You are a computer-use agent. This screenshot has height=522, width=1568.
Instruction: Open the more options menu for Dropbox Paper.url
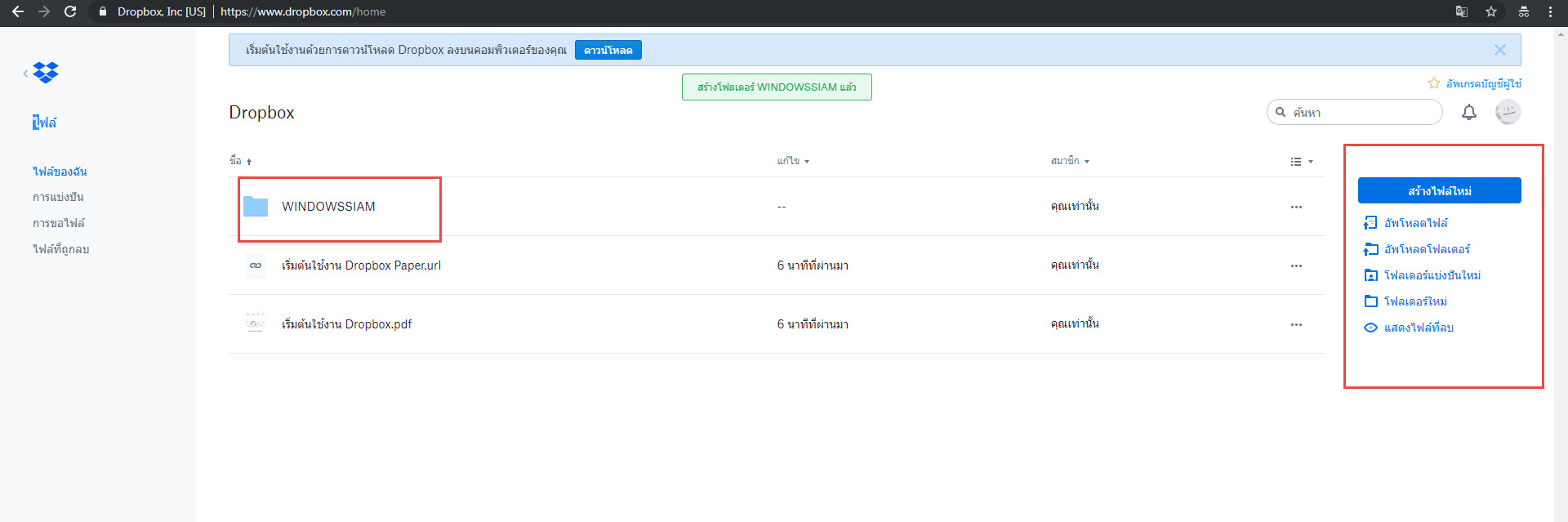1296,265
